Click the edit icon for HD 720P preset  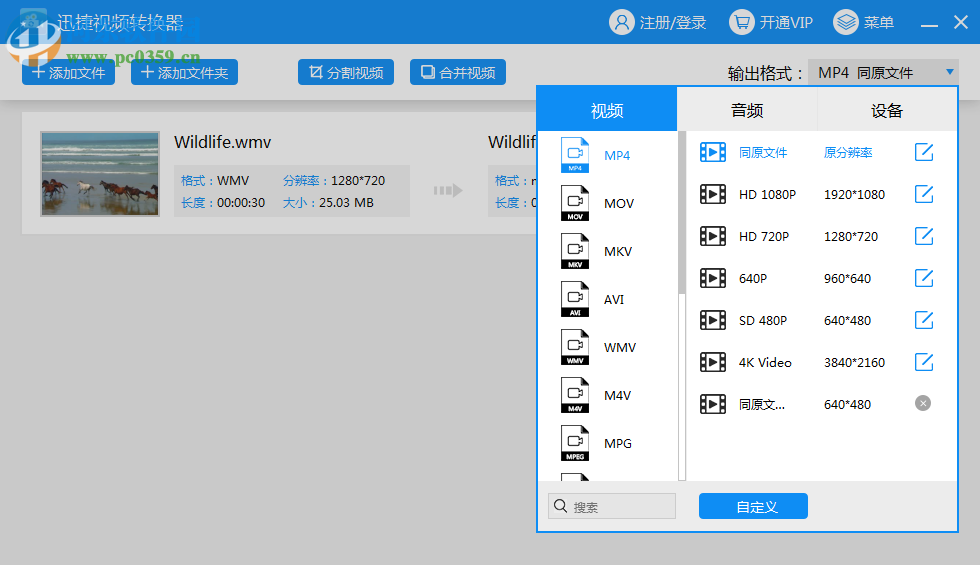[924, 236]
